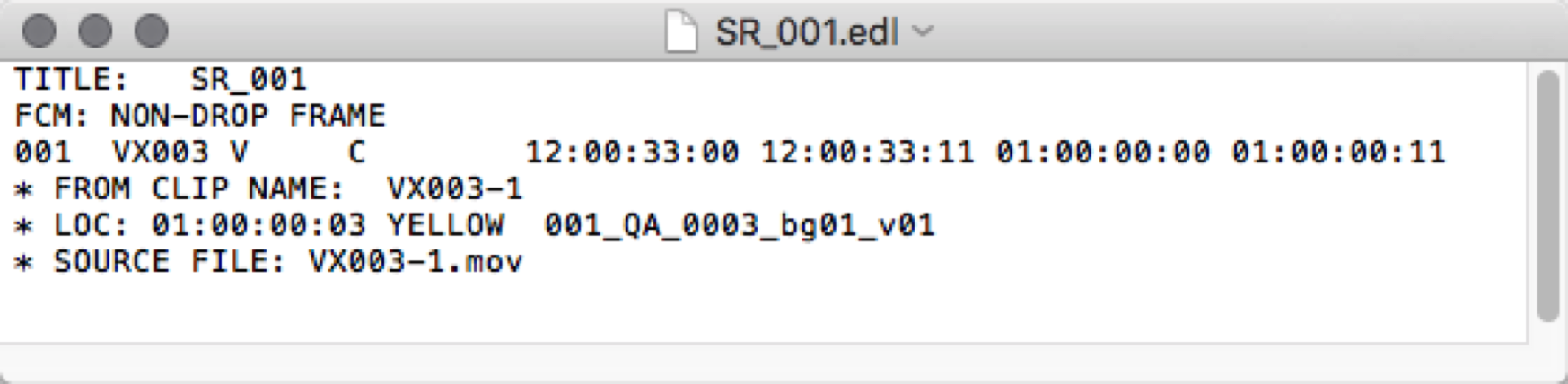
Task: Click the SOURCE FILE name VX003-1.mov
Action: pos(416,262)
